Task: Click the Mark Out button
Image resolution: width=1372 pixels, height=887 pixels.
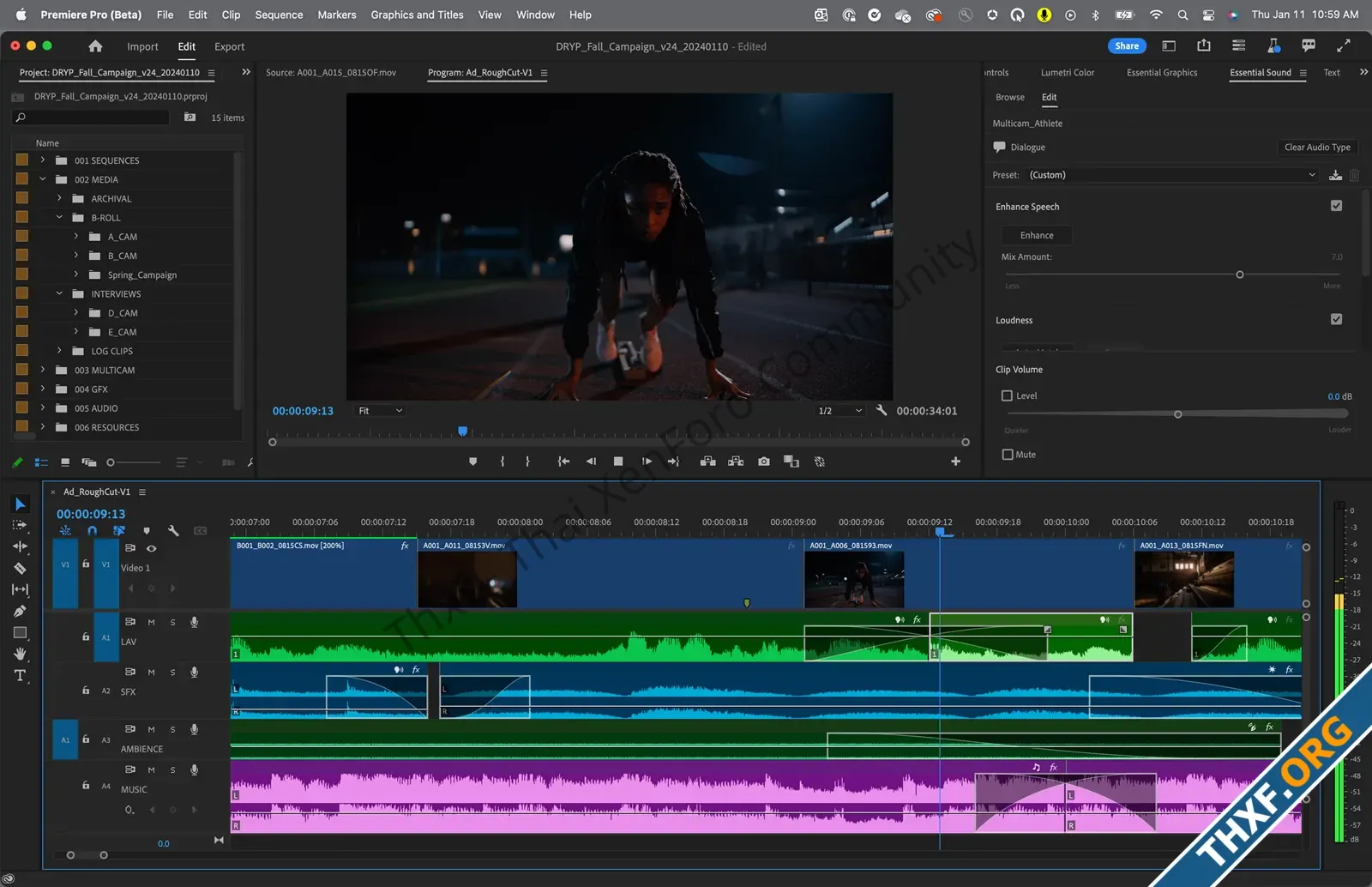Action: 527,462
